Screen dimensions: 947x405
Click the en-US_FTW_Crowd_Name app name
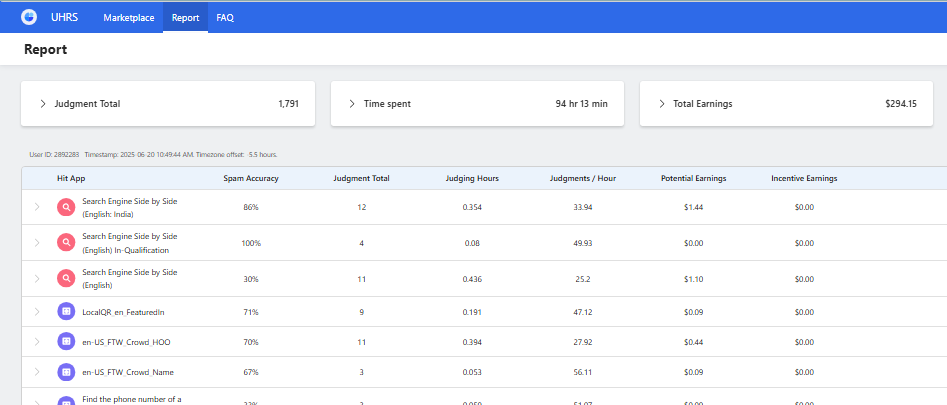128,372
